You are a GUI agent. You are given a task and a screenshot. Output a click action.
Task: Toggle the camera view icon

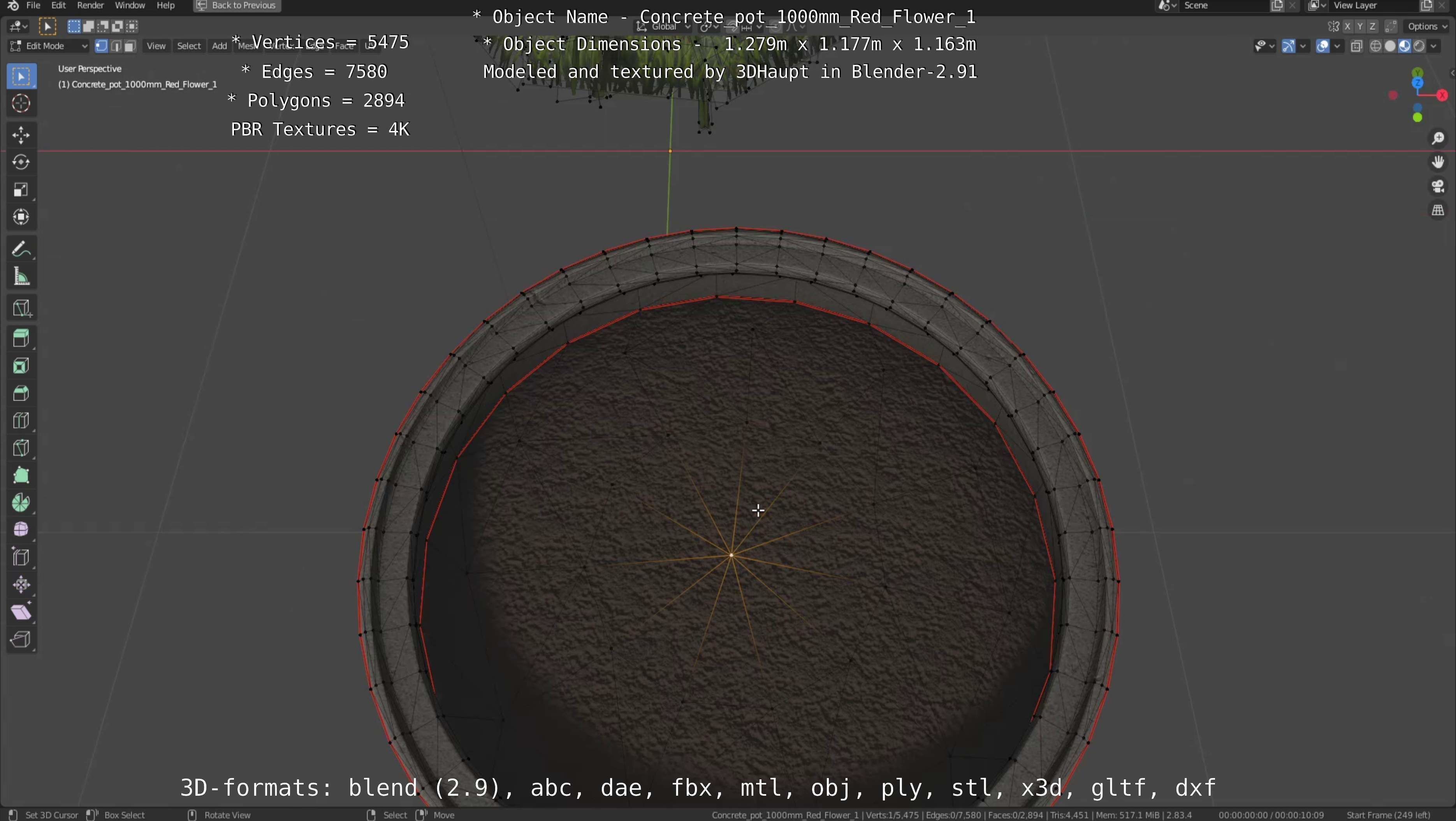(x=1438, y=186)
